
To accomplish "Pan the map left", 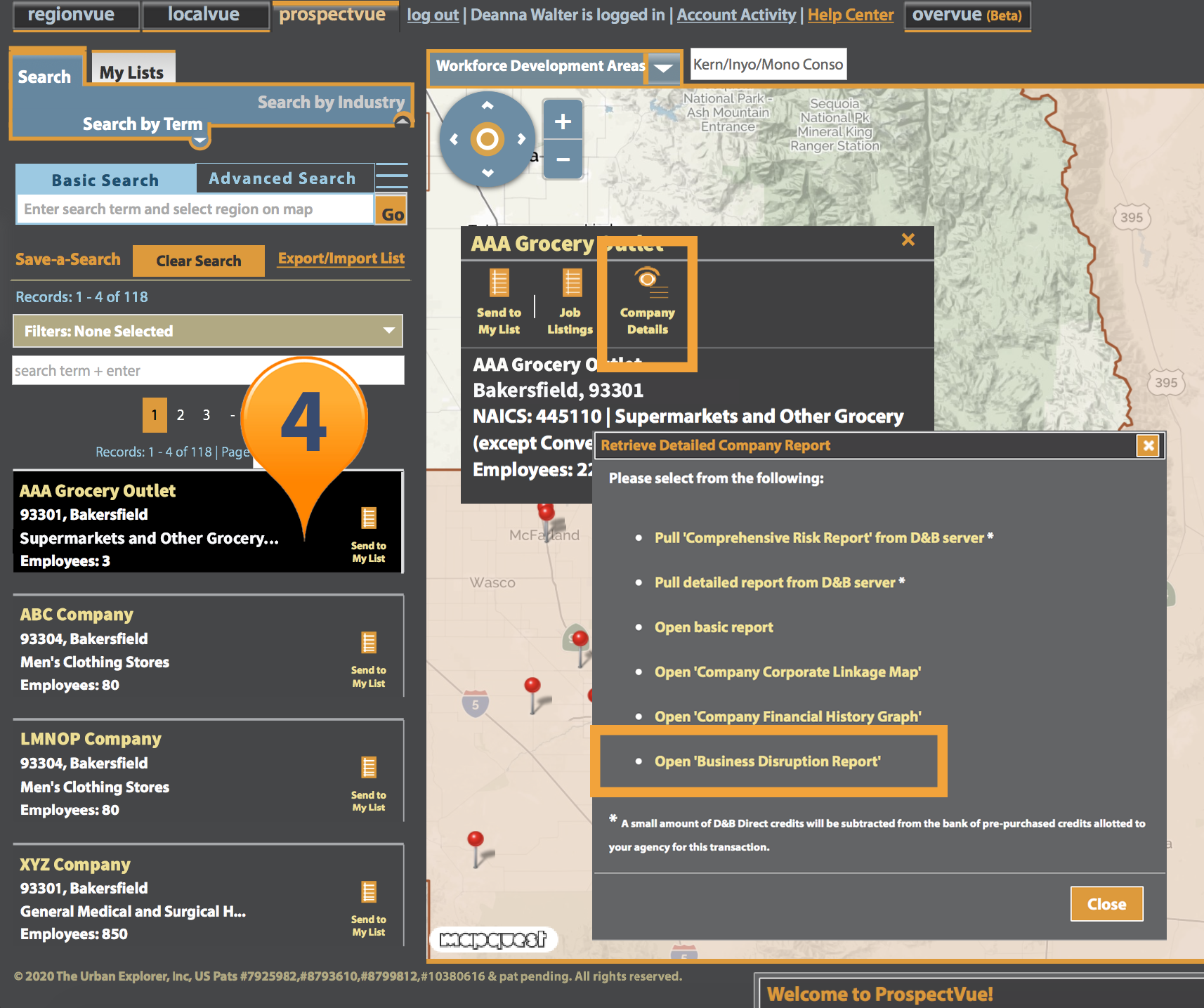I will click(x=454, y=139).
